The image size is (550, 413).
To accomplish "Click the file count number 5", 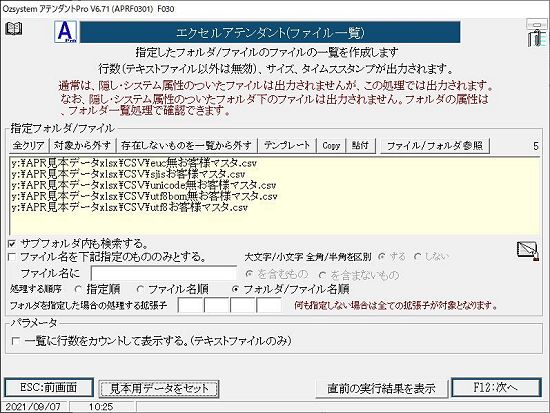I will point(536,146).
